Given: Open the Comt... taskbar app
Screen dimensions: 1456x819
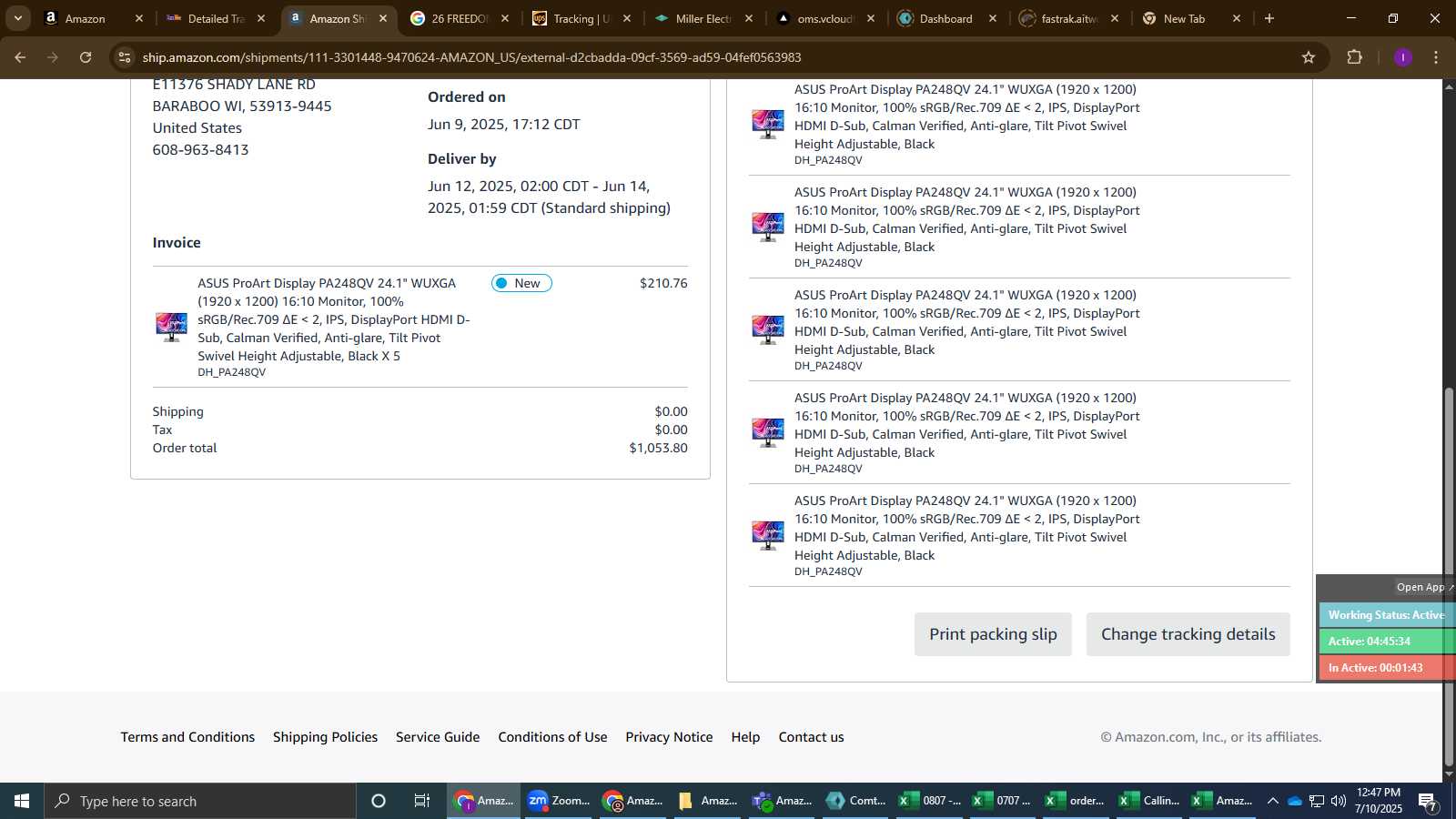Looking at the screenshot, I should click(x=855, y=801).
